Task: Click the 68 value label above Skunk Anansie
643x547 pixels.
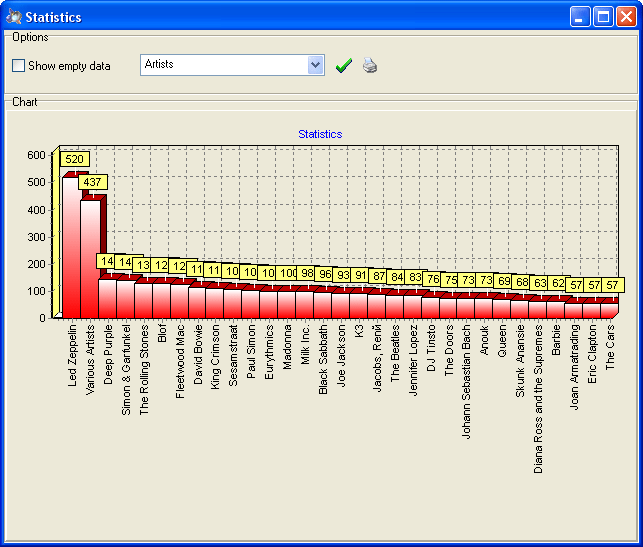Action: (x=522, y=282)
